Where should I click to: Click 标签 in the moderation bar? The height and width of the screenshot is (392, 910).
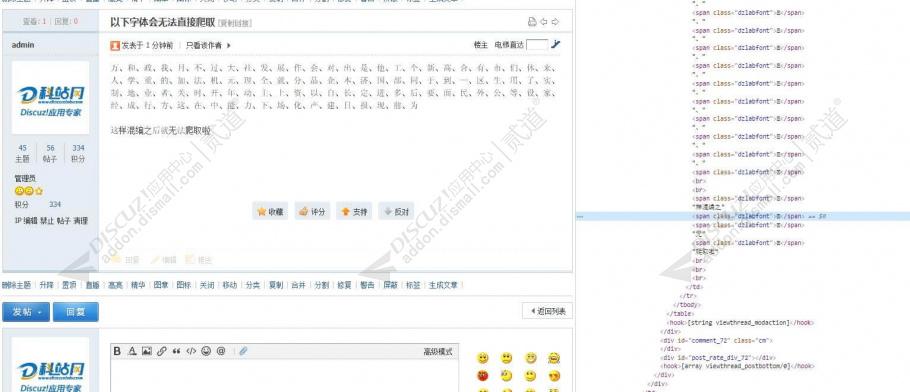pos(413,285)
